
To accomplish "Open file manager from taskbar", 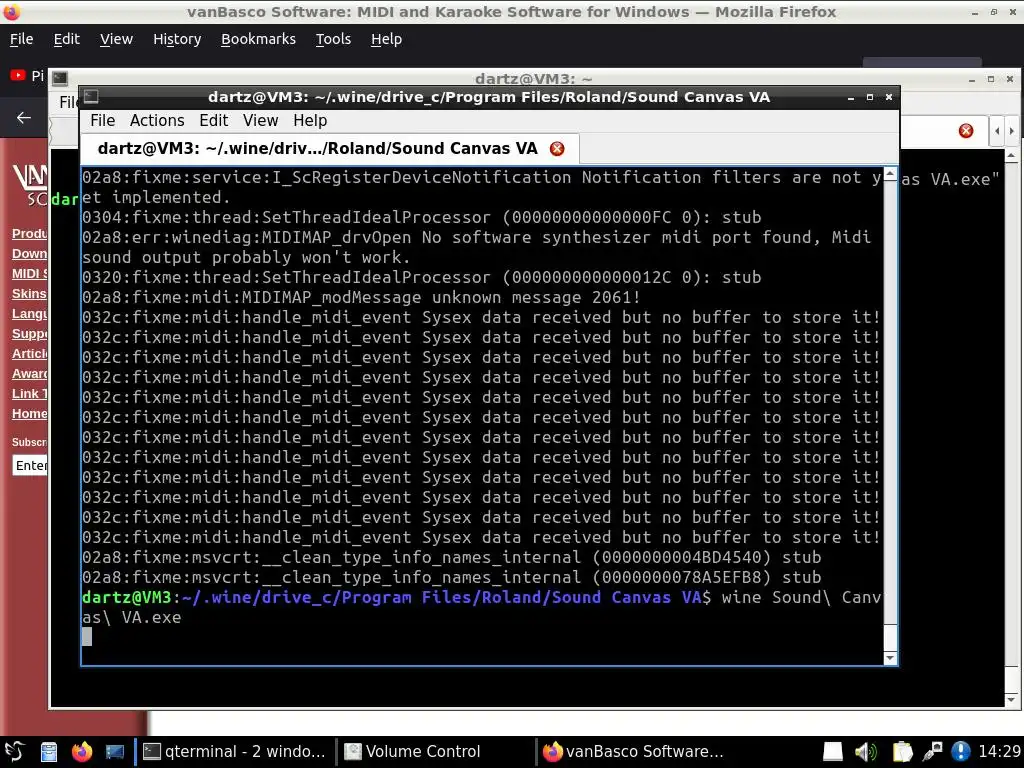I will (x=49, y=752).
